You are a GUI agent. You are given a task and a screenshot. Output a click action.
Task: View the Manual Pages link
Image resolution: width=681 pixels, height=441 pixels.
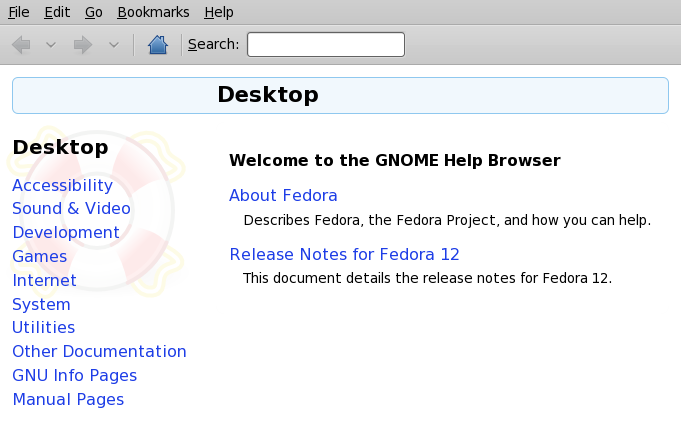point(68,399)
